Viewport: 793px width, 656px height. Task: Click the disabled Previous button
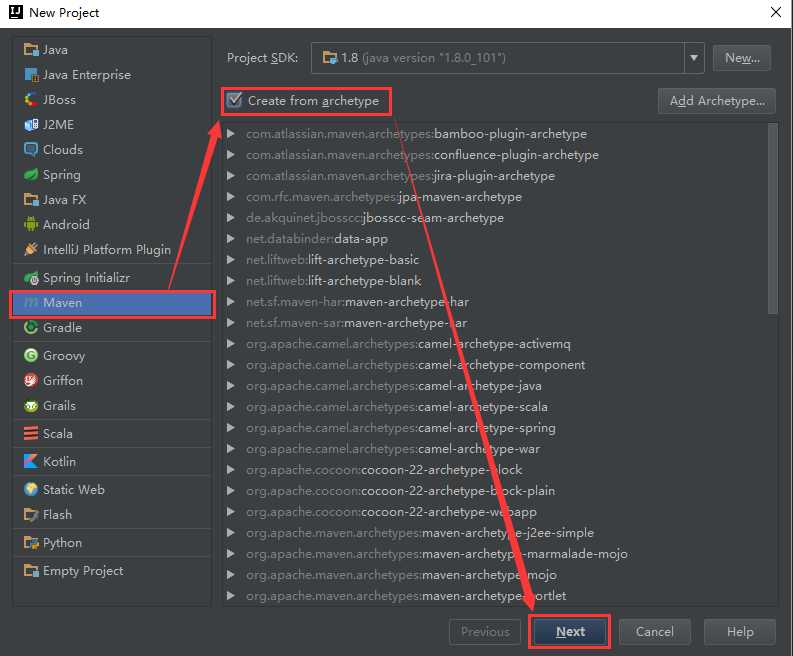[x=484, y=632]
